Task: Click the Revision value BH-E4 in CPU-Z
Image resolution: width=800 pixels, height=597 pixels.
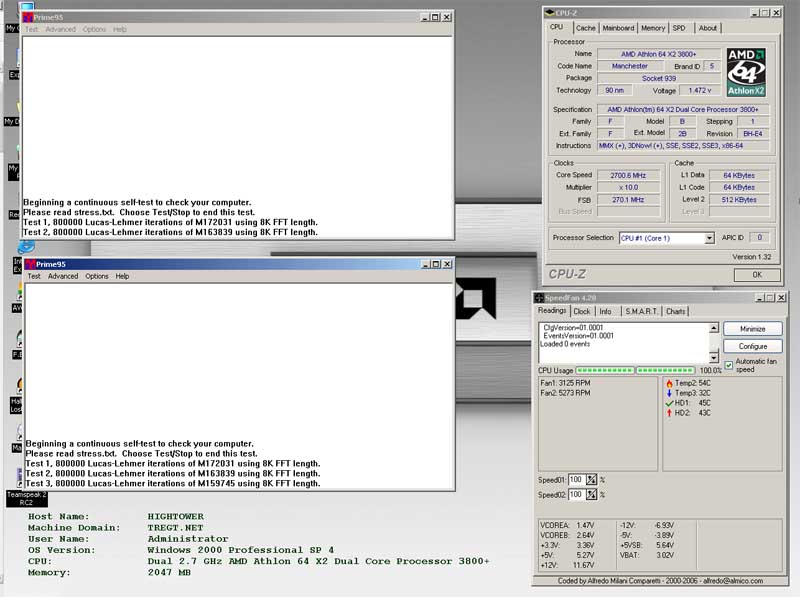Action: (753, 133)
